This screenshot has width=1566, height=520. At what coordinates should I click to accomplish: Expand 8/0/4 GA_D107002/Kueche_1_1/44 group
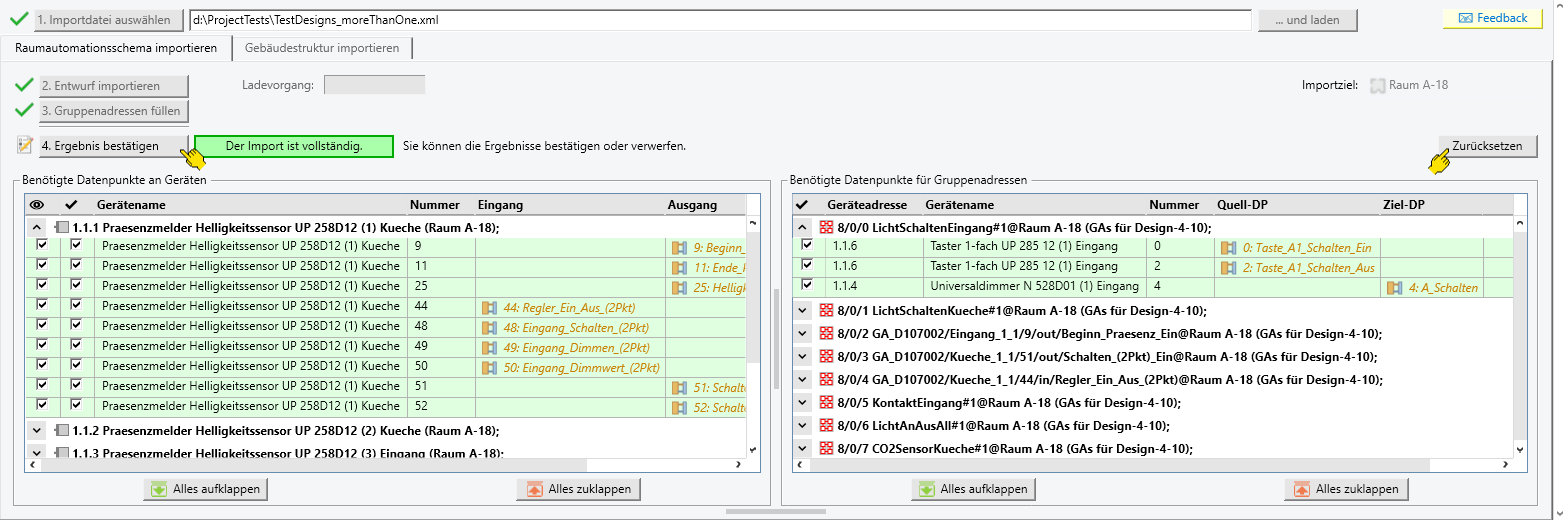tap(802, 380)
